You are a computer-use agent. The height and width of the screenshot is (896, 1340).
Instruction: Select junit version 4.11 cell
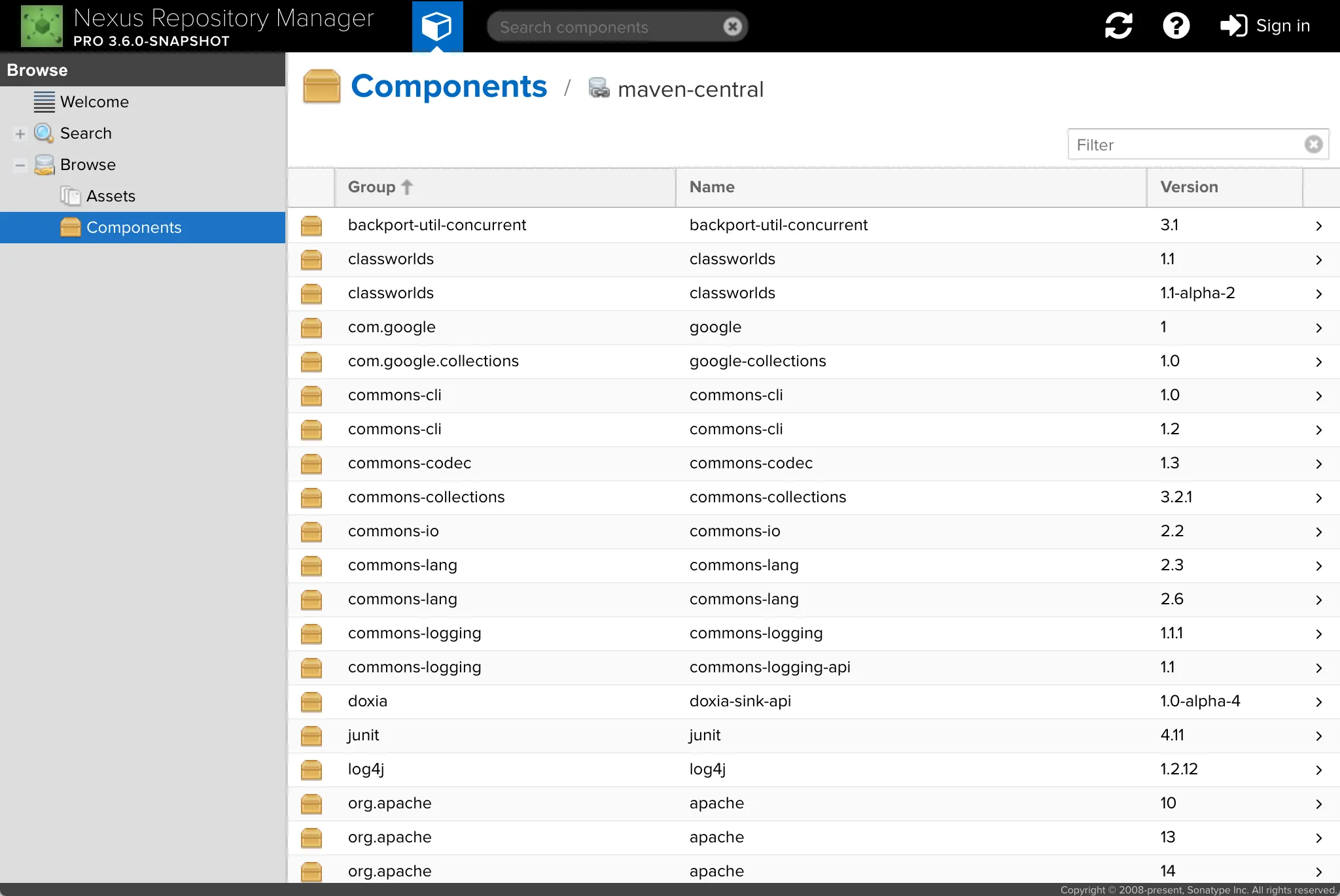pyautogui.click(x=1224, y=735)
